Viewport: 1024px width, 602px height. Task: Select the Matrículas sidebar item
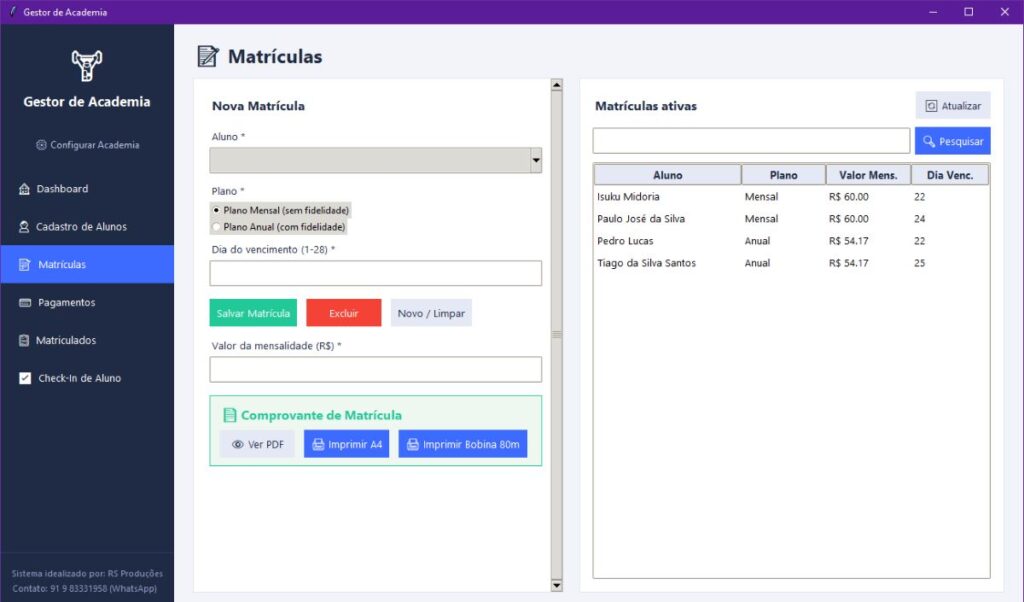point(87,264)
